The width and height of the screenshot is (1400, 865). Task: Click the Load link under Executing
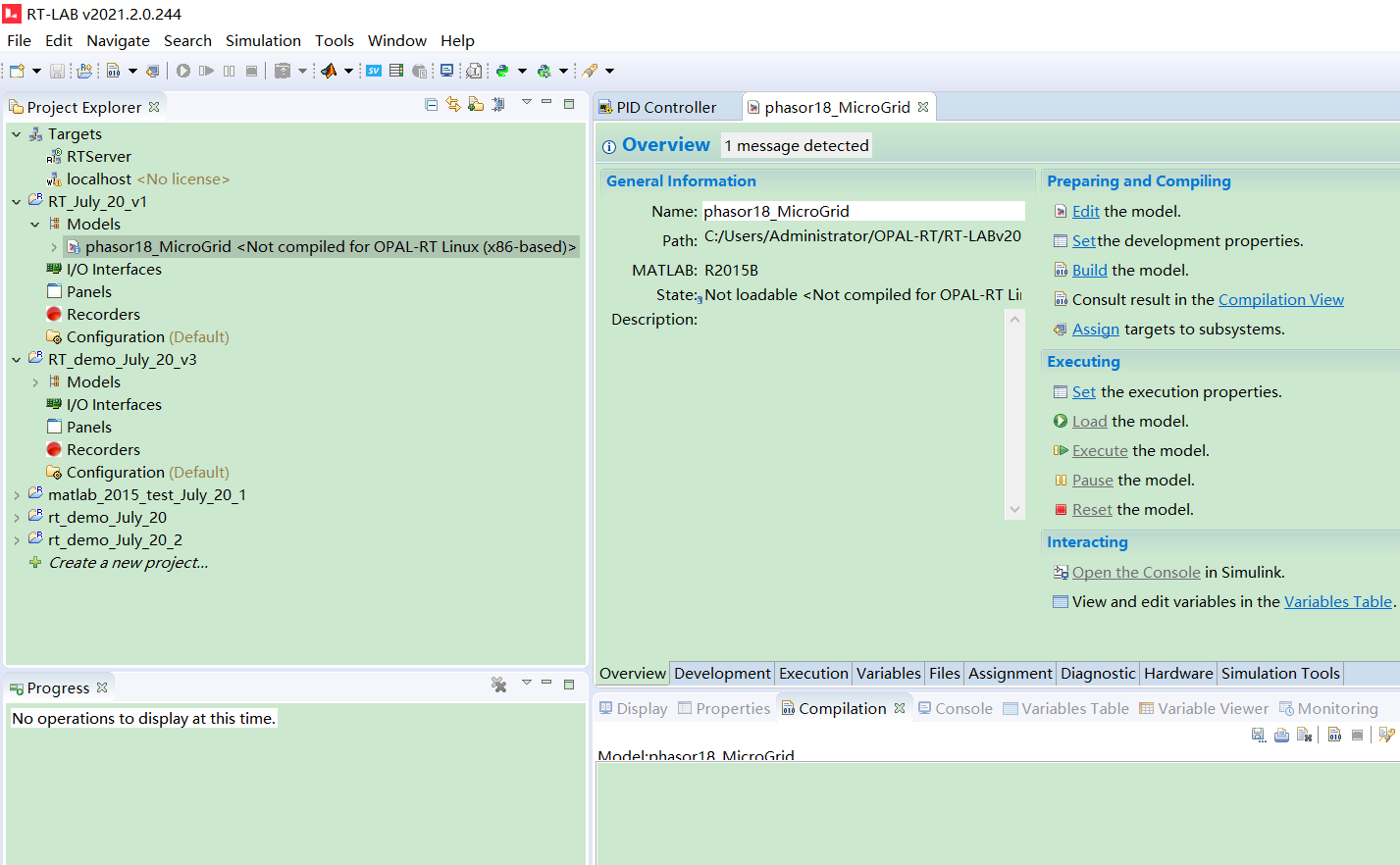coord(1089,421)
